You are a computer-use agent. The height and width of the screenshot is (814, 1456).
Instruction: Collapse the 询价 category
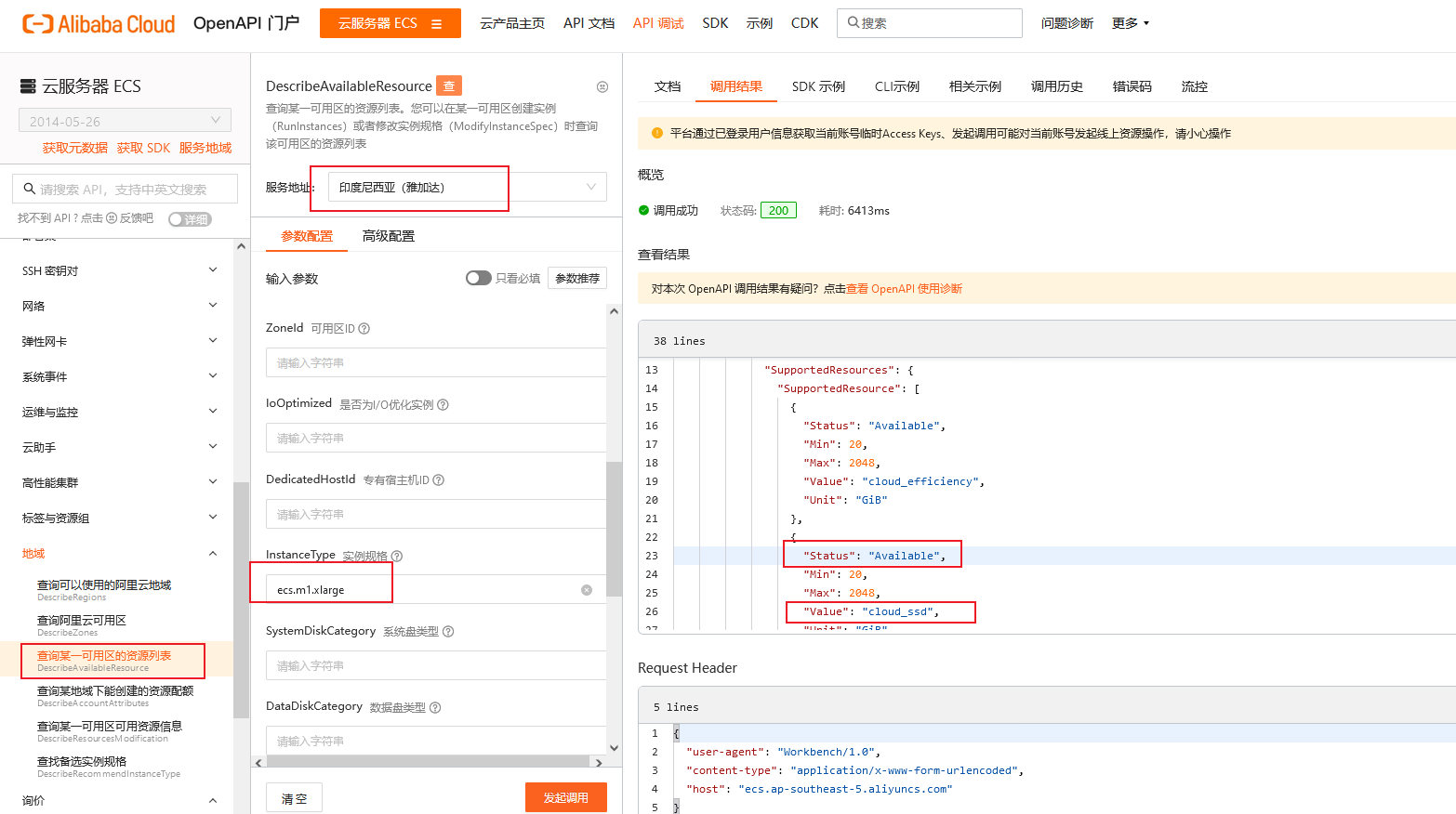coord(213,800)
